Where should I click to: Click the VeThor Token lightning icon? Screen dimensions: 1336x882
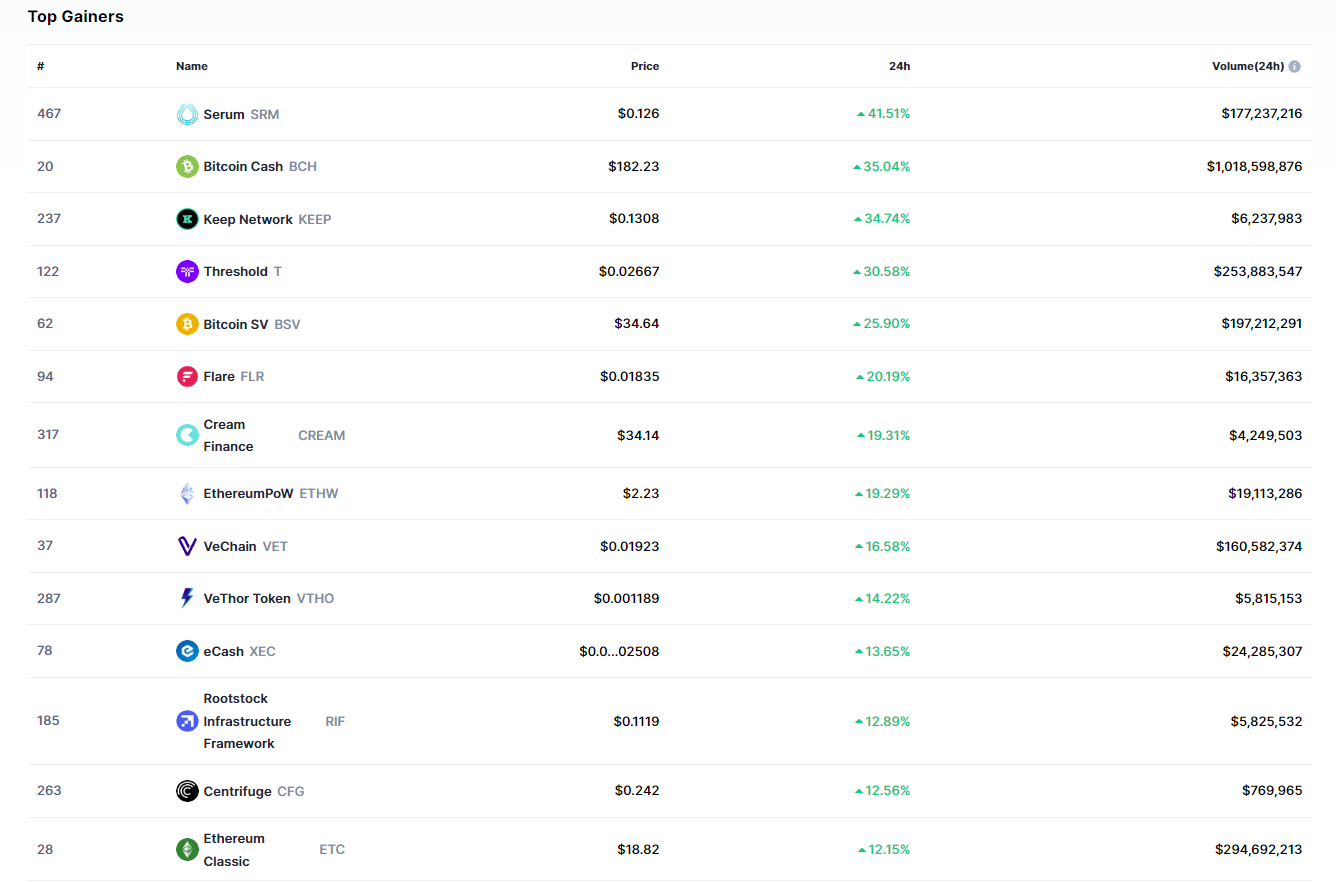[x=187, y=599]
